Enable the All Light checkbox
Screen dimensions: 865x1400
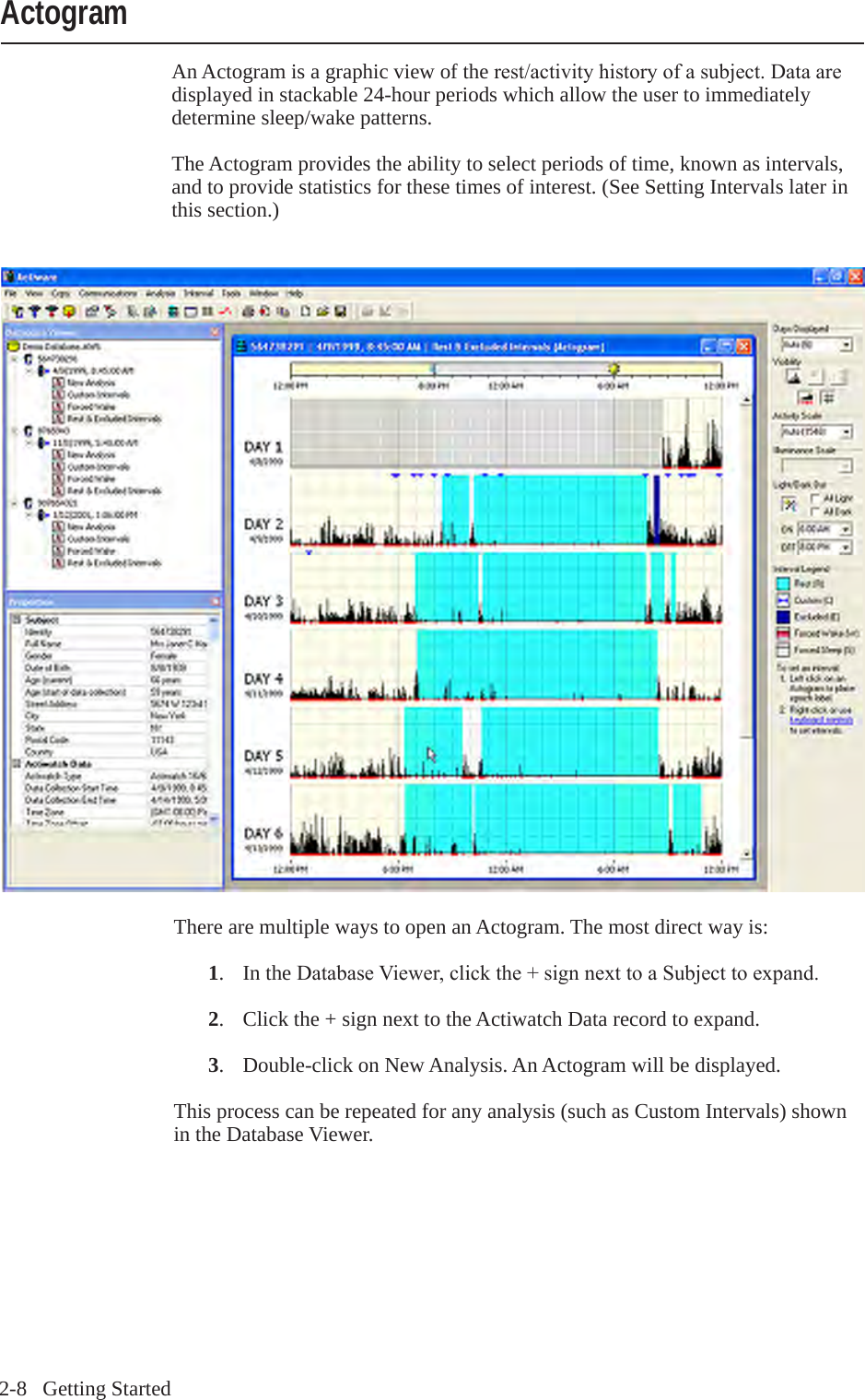tap(813, 499)
